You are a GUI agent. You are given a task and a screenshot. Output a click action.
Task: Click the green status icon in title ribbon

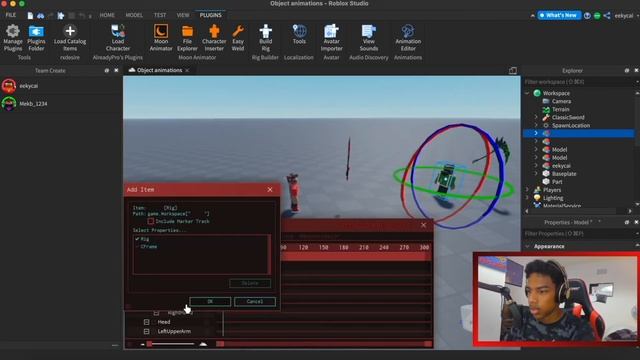(597, 16)
